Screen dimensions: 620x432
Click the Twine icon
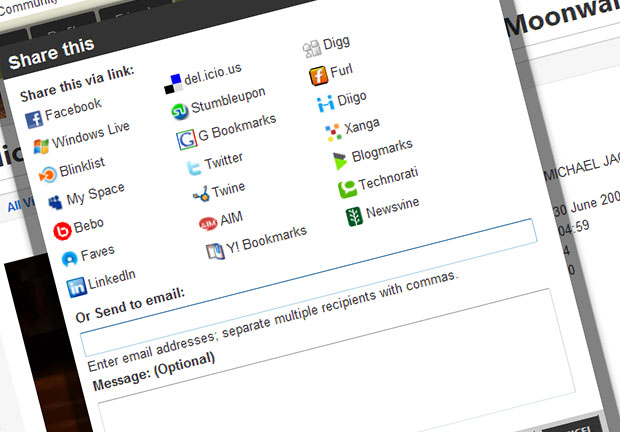coord(201,194)
